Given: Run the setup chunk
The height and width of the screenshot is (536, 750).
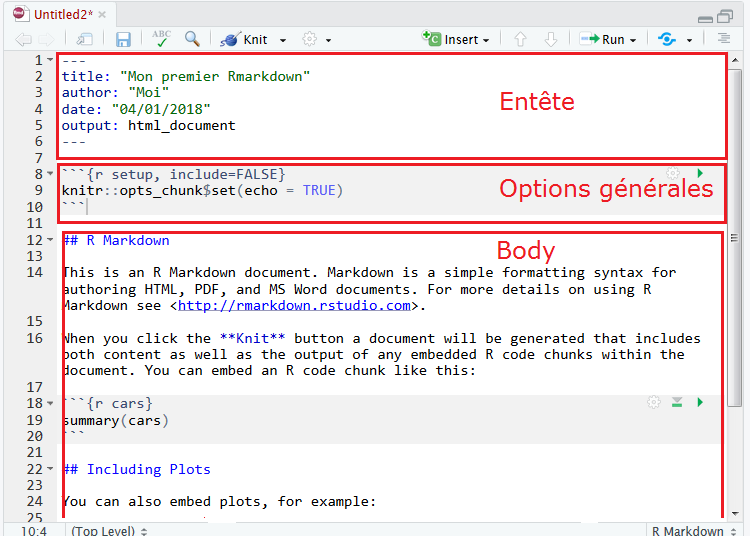Looking at the screenshot, I should 700,173.
